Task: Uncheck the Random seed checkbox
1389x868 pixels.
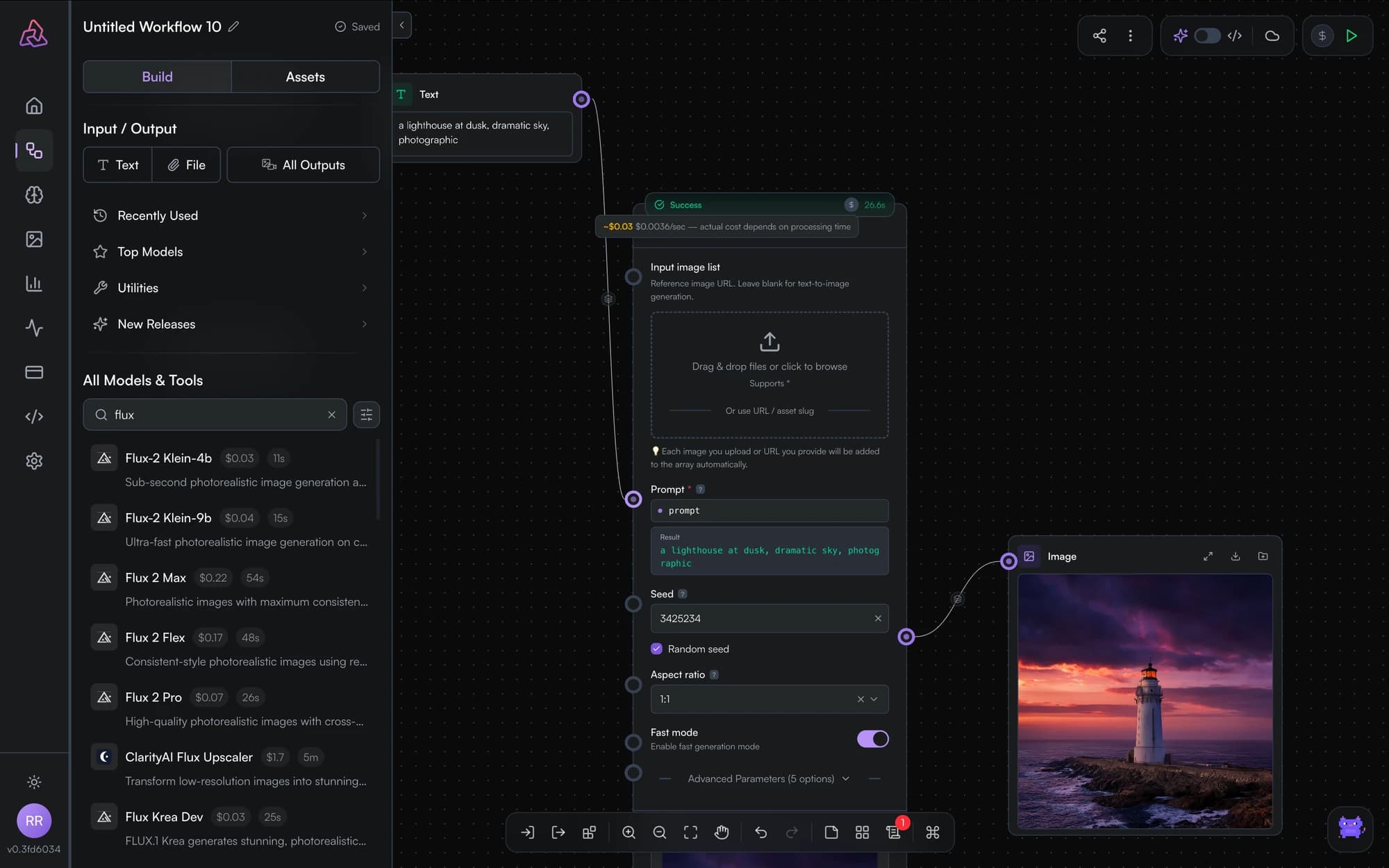Action: 656,649
